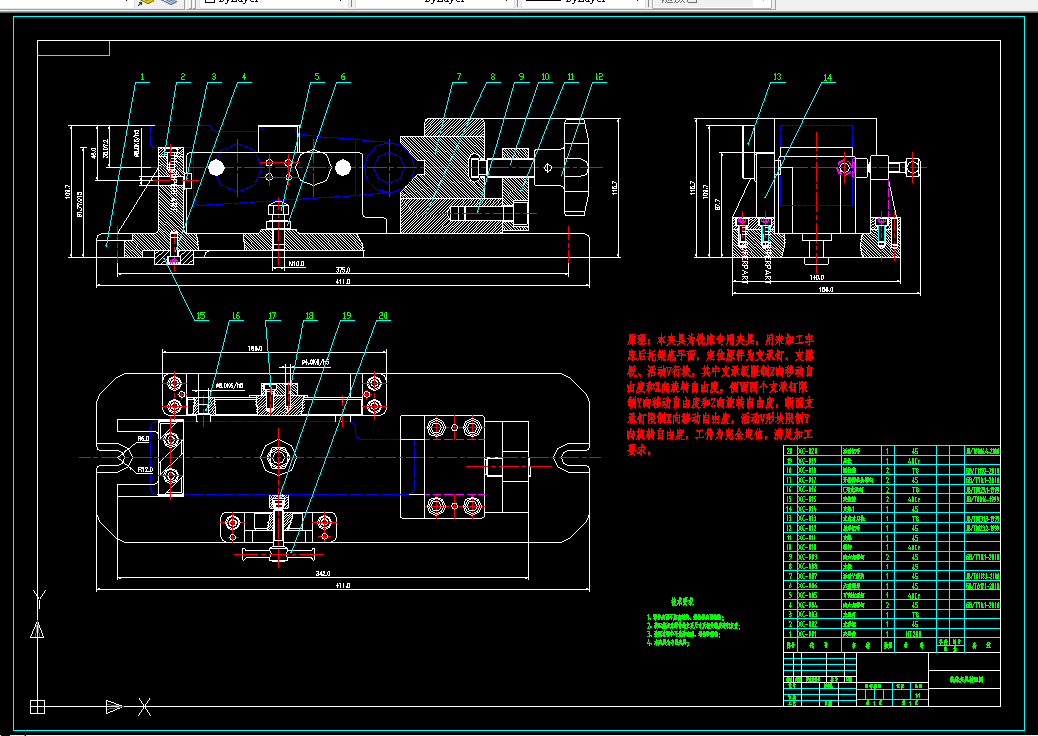Select balloon number 1 in front view
This screenshot has height=736, width=1038.
coord(142,77)
